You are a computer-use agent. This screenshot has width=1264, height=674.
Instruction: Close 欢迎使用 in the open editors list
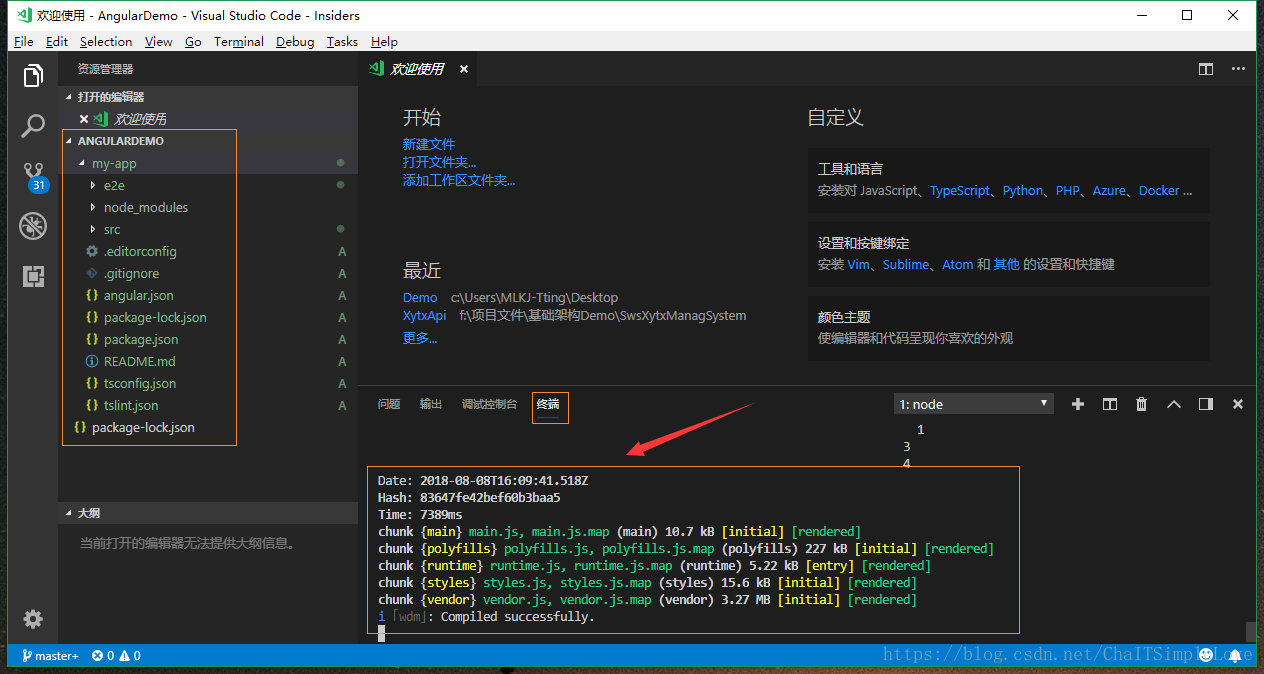(84, 119)
